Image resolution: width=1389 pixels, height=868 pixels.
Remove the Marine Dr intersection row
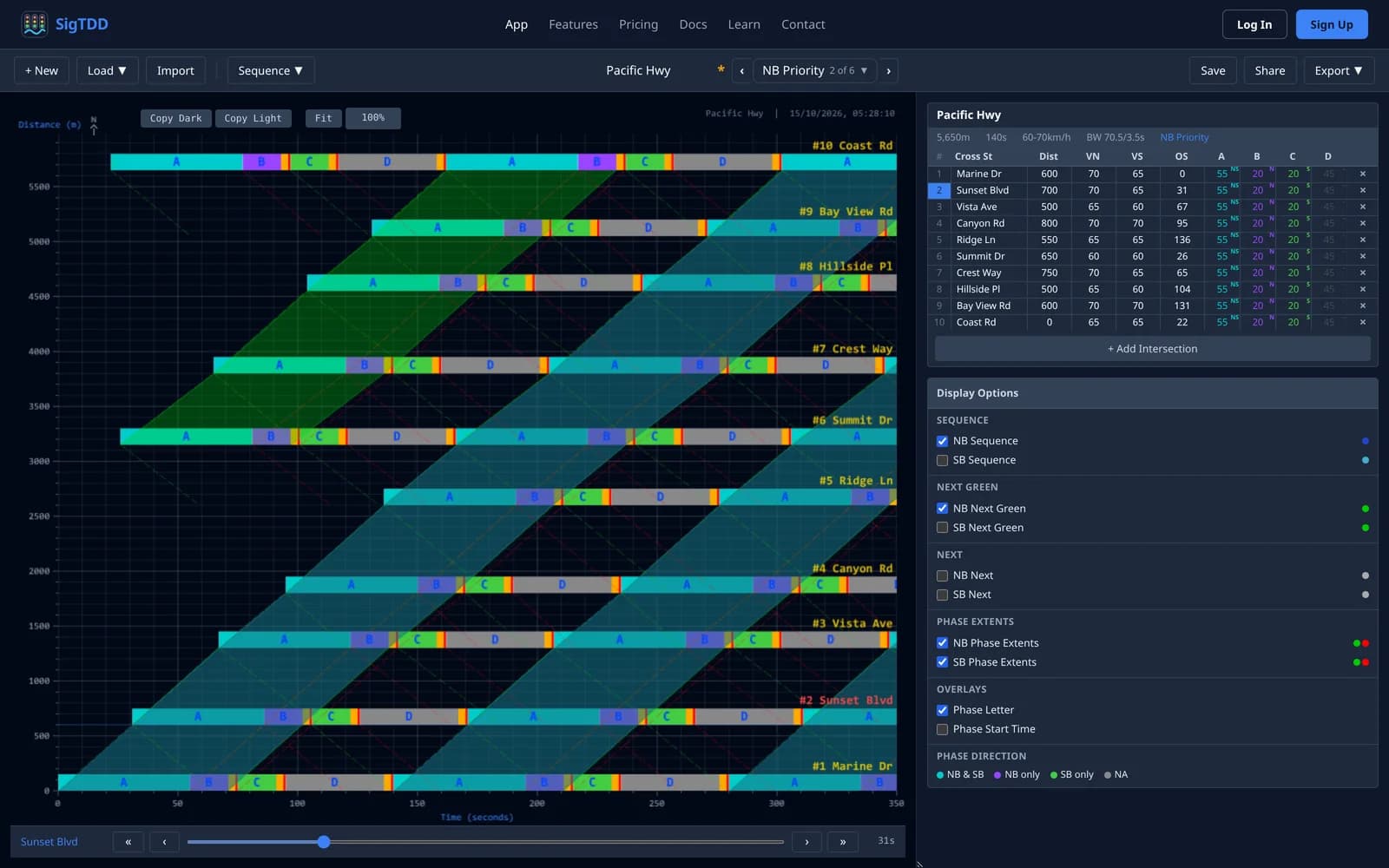coord(1362,174)
